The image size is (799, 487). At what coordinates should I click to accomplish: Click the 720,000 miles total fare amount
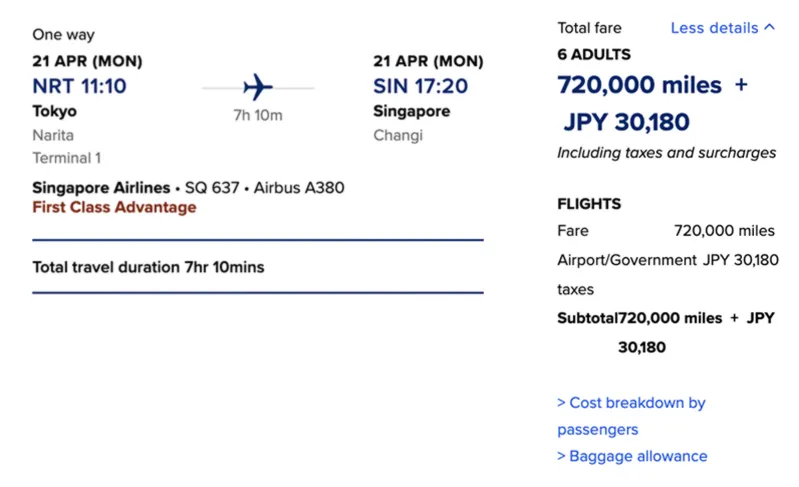pos(639,86)
